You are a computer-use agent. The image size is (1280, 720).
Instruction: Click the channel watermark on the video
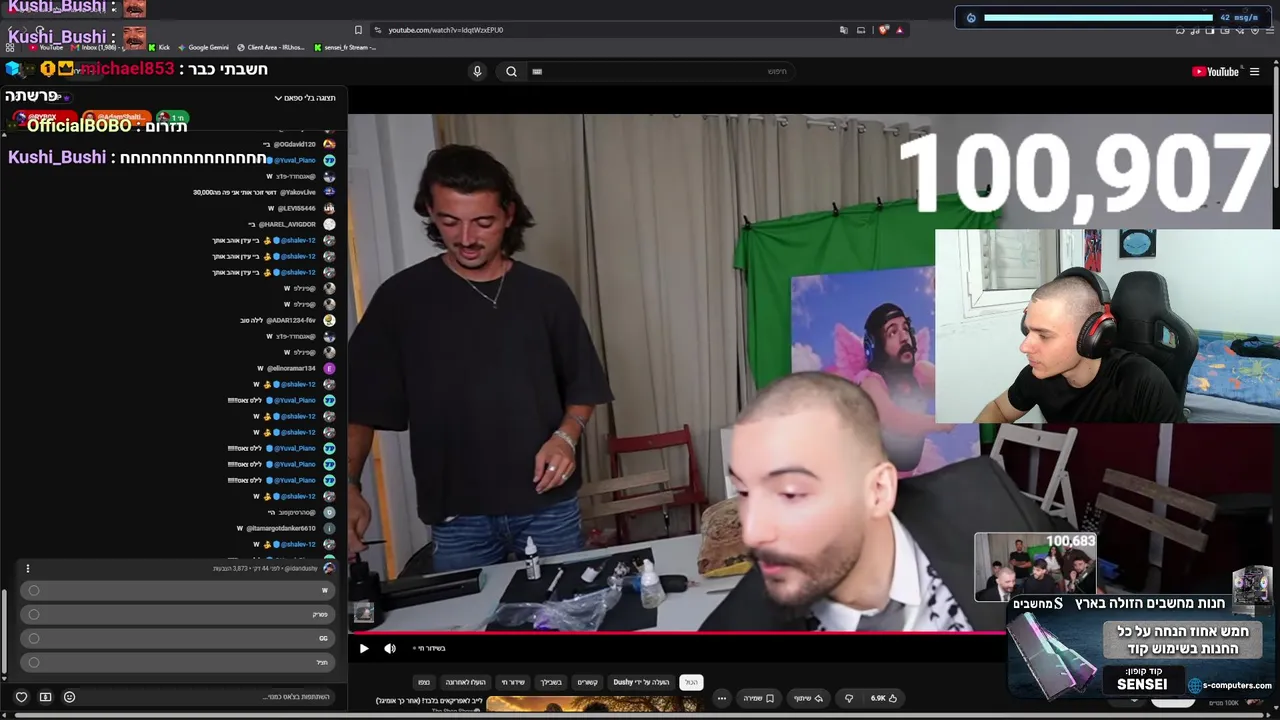point(364,613)
